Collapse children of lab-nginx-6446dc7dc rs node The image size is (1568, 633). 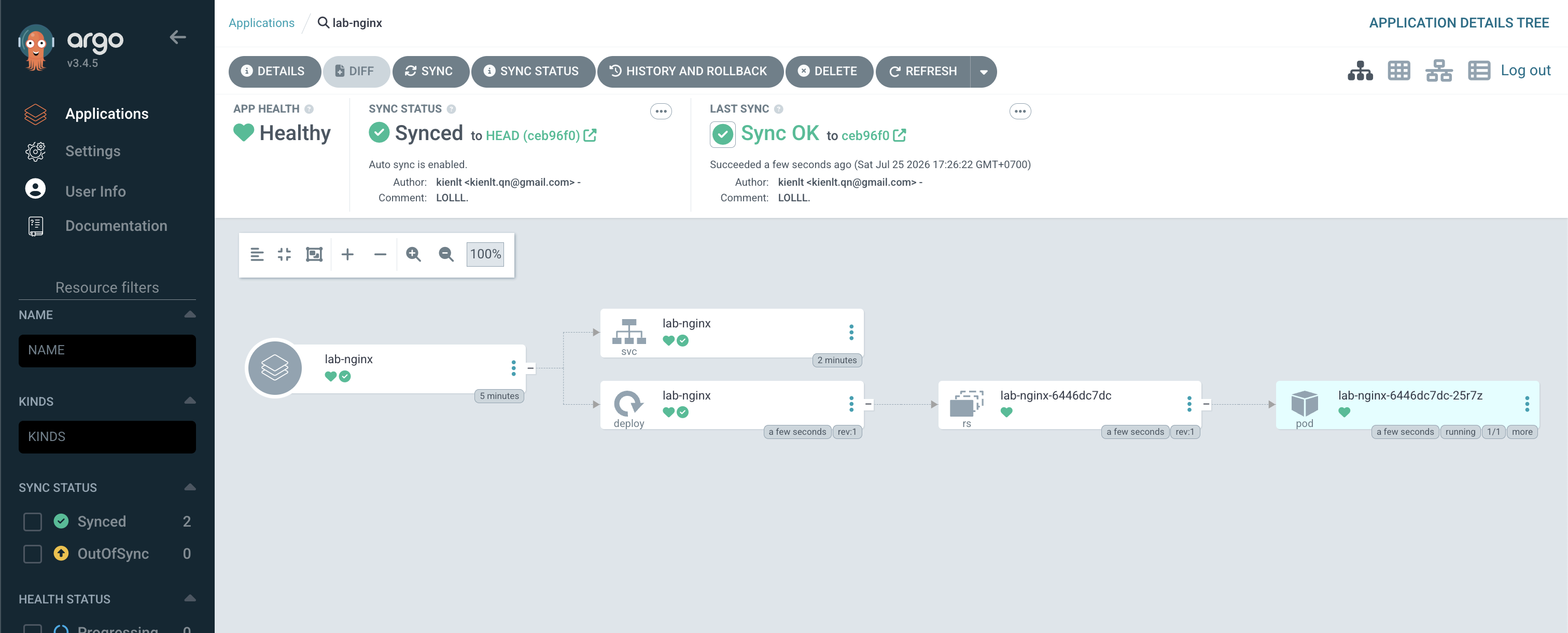1207,404
